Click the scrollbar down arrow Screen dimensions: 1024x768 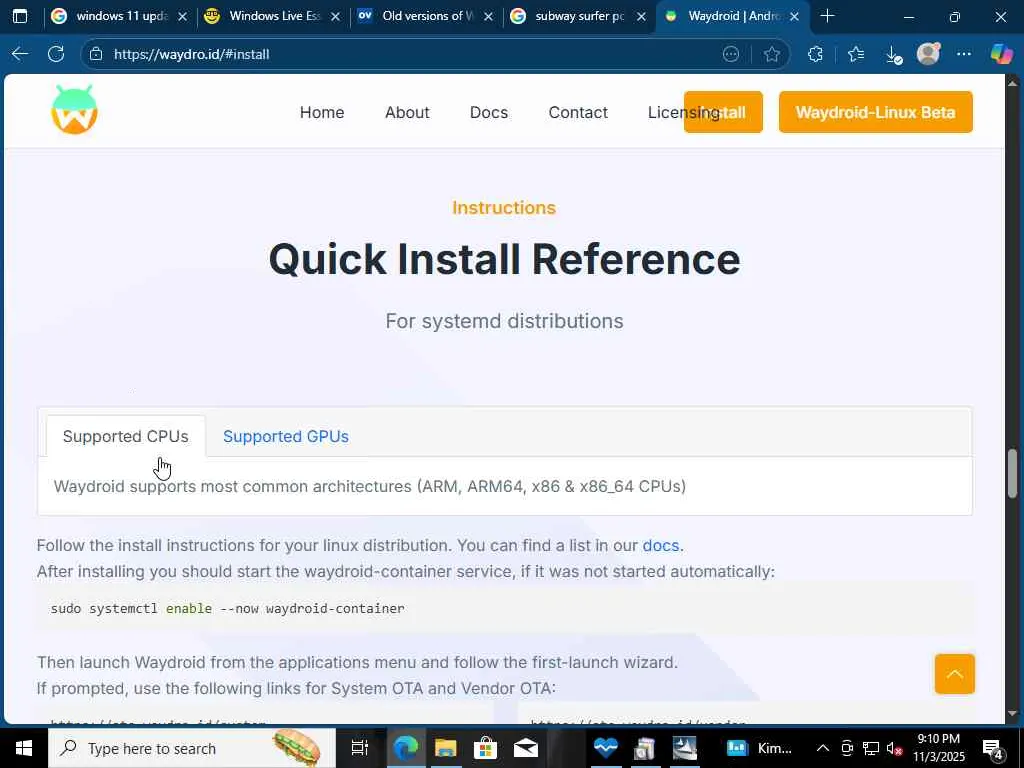1013,714
